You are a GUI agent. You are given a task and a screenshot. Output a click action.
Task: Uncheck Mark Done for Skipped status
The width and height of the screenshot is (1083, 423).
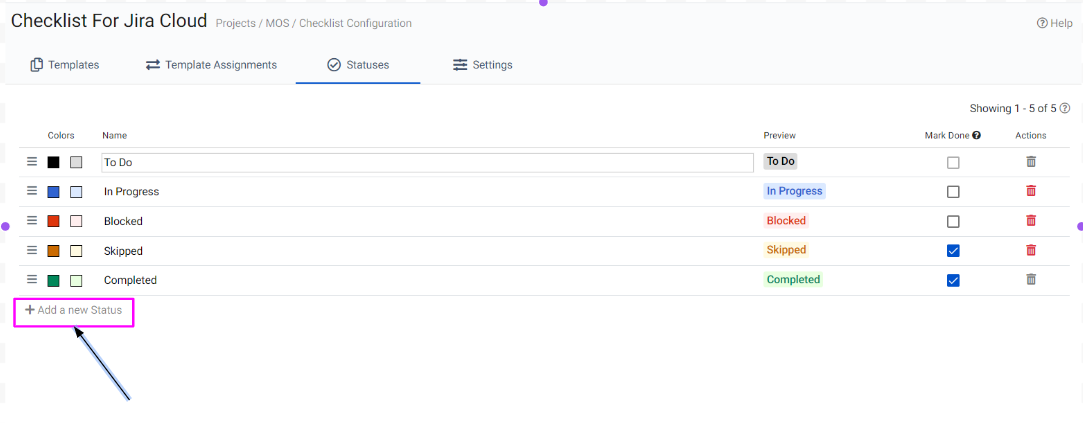(x=953, y=250)
